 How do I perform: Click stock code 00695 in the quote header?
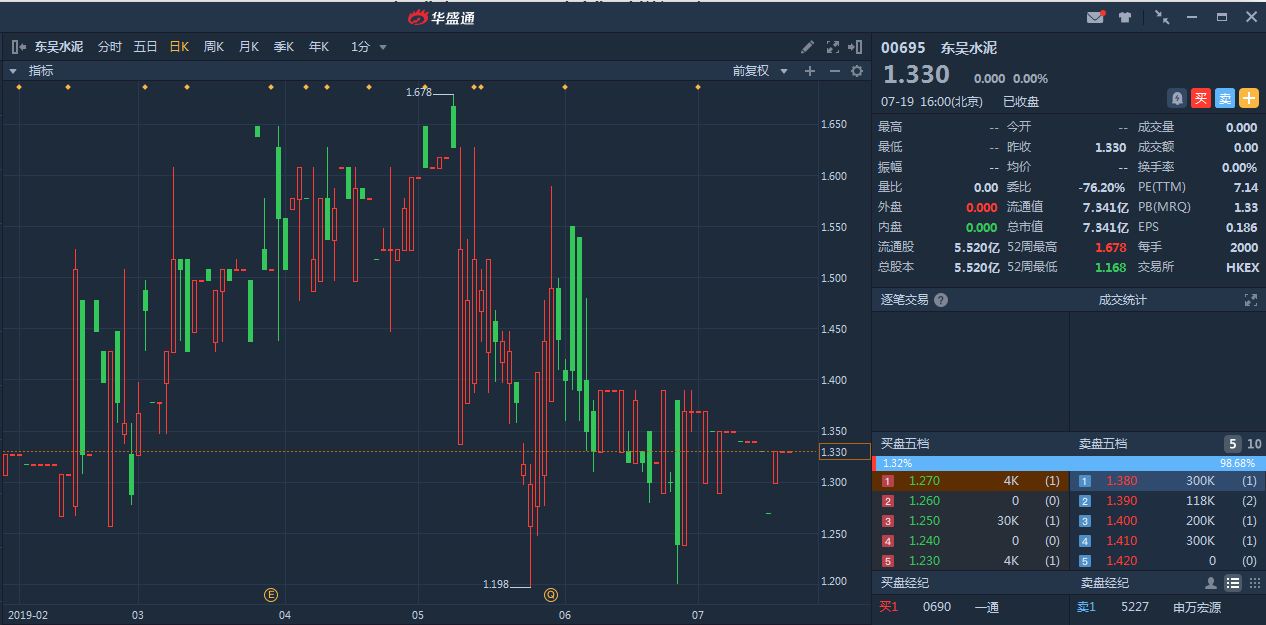(903, 48)
